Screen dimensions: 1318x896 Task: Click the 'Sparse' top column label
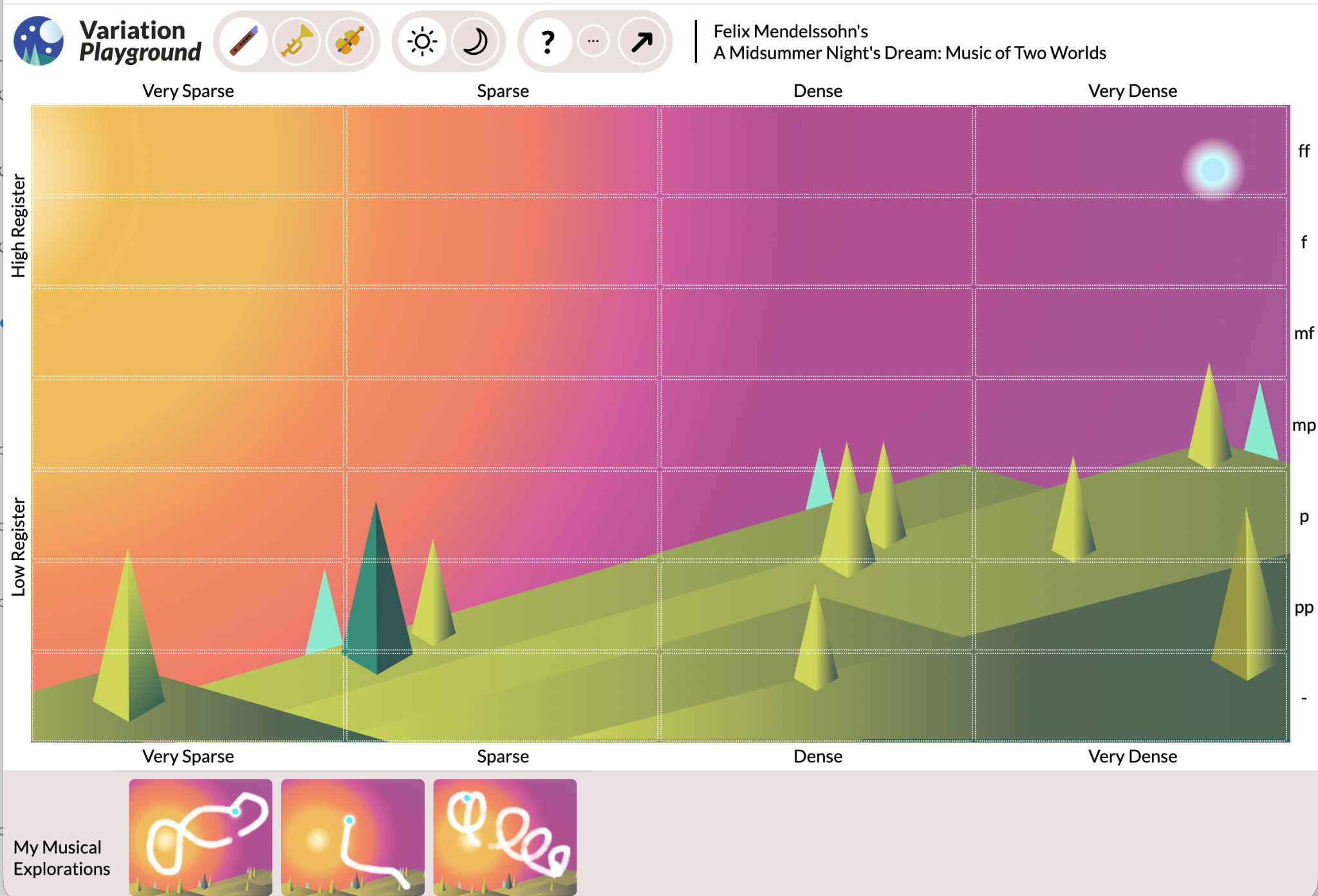(x=503, y=91)
